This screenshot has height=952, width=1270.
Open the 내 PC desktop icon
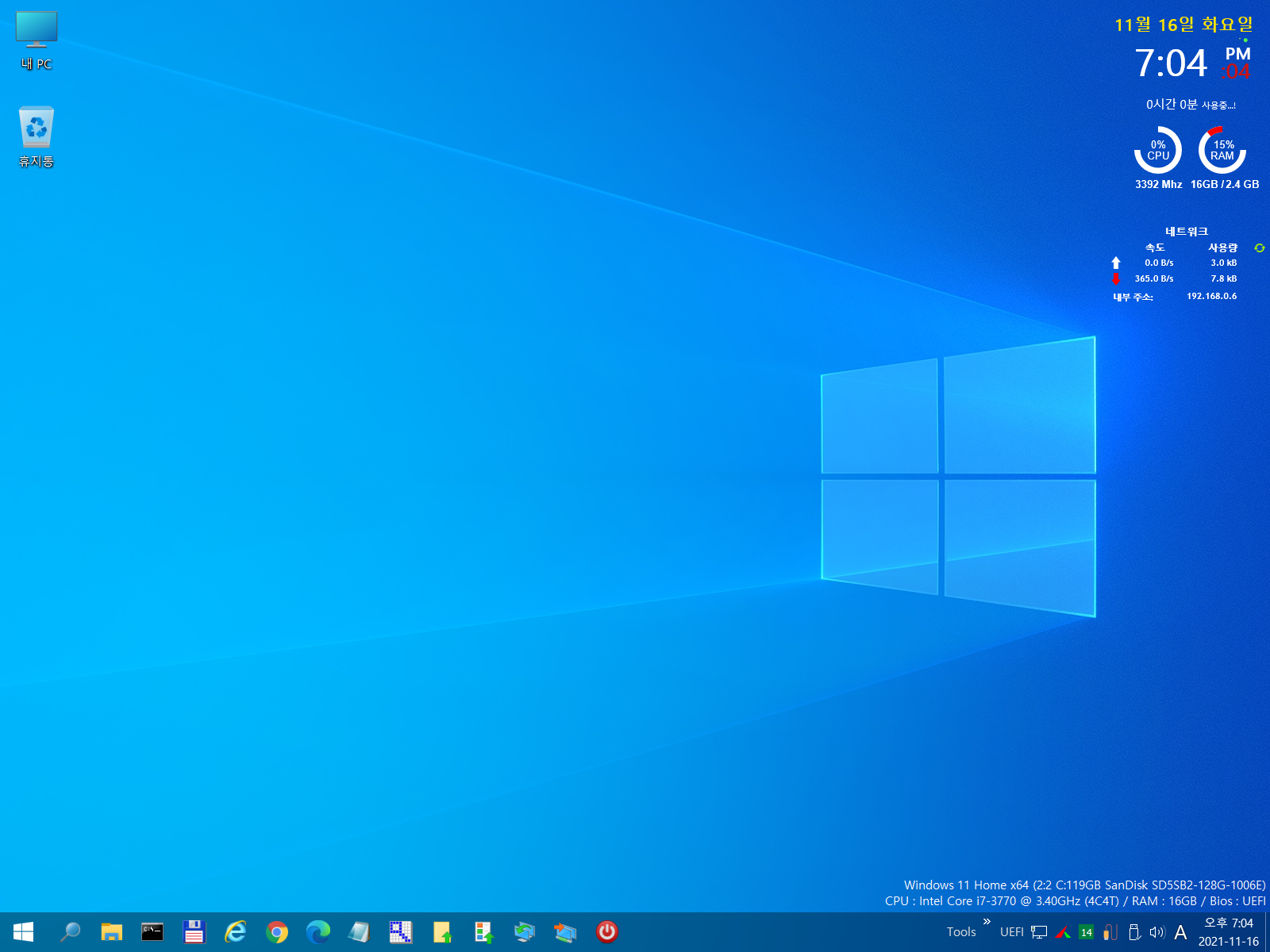click(x=37, y=41)
